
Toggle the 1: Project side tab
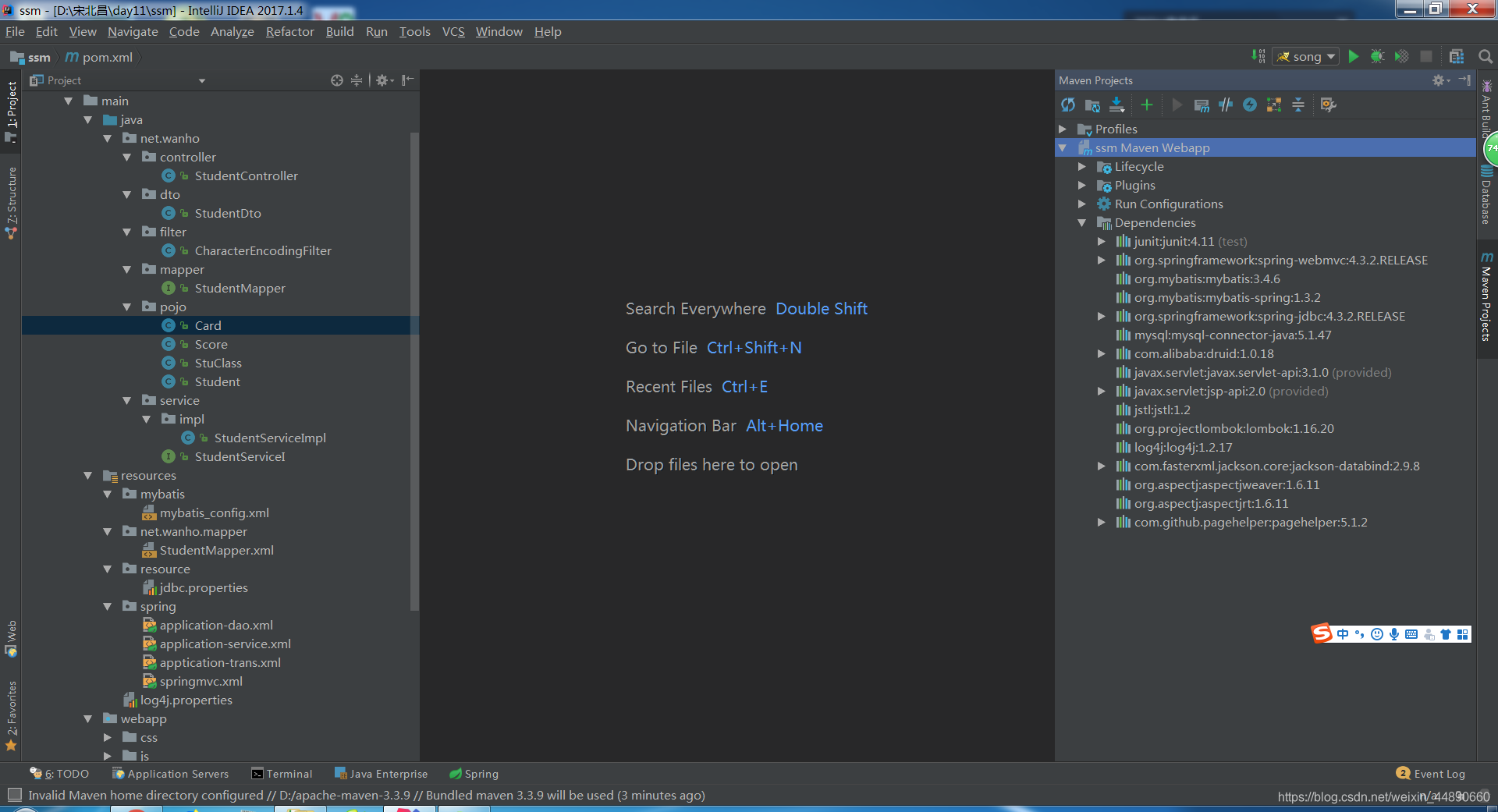click(x=11, y=112)
